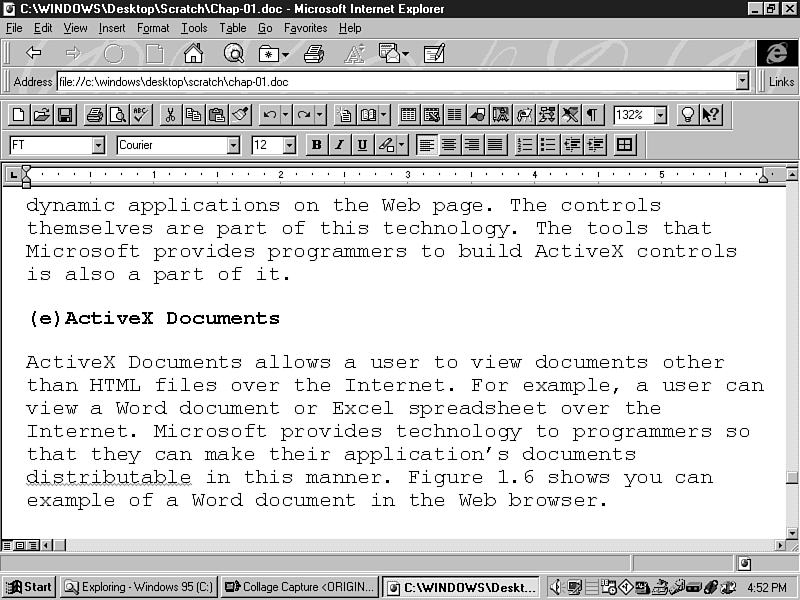Click the Home button in browser toolbar
This screenshot has width=800, height=600.
193,53
